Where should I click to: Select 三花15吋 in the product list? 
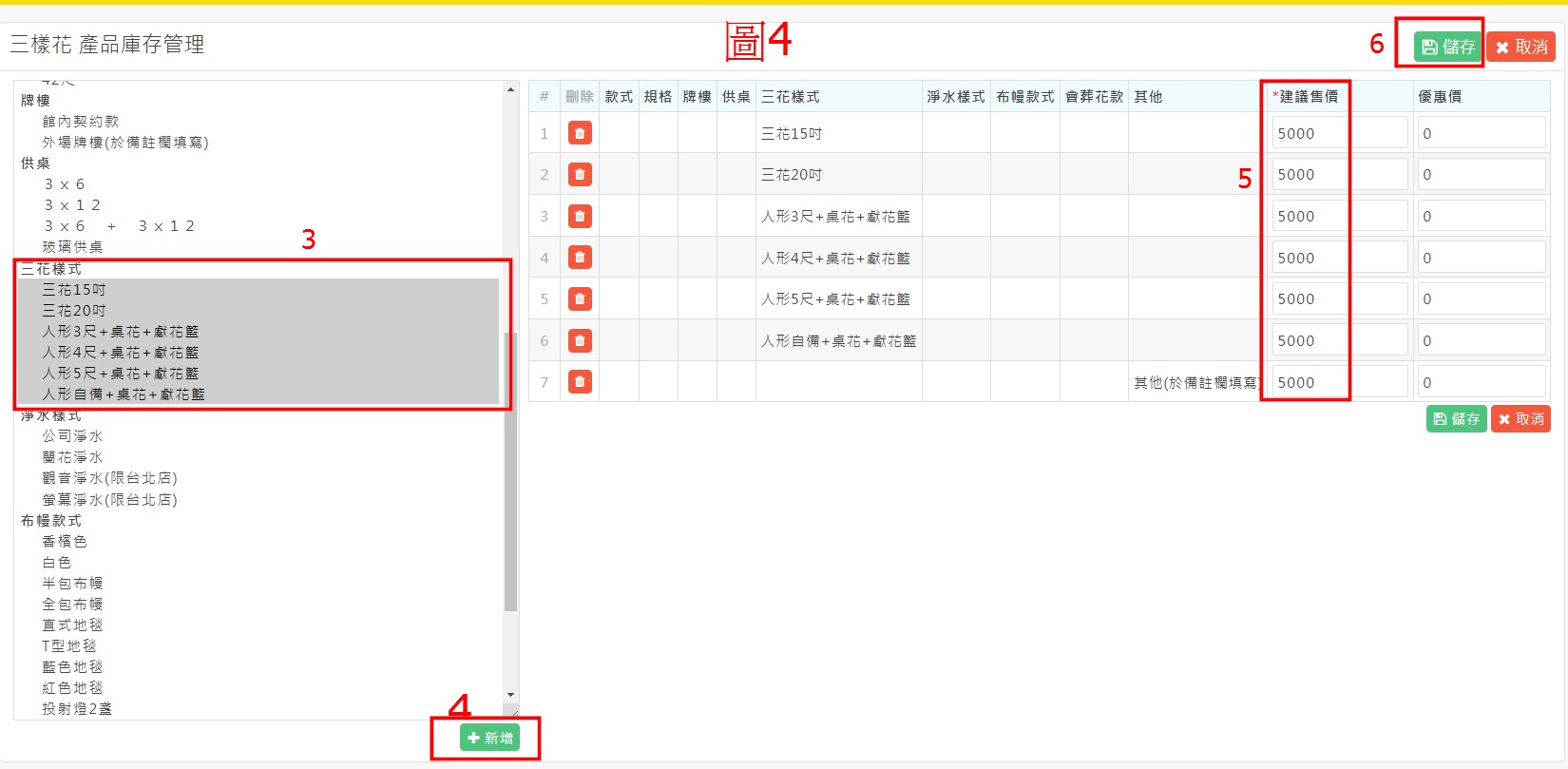pyautogui.click(x=74, y=290)
